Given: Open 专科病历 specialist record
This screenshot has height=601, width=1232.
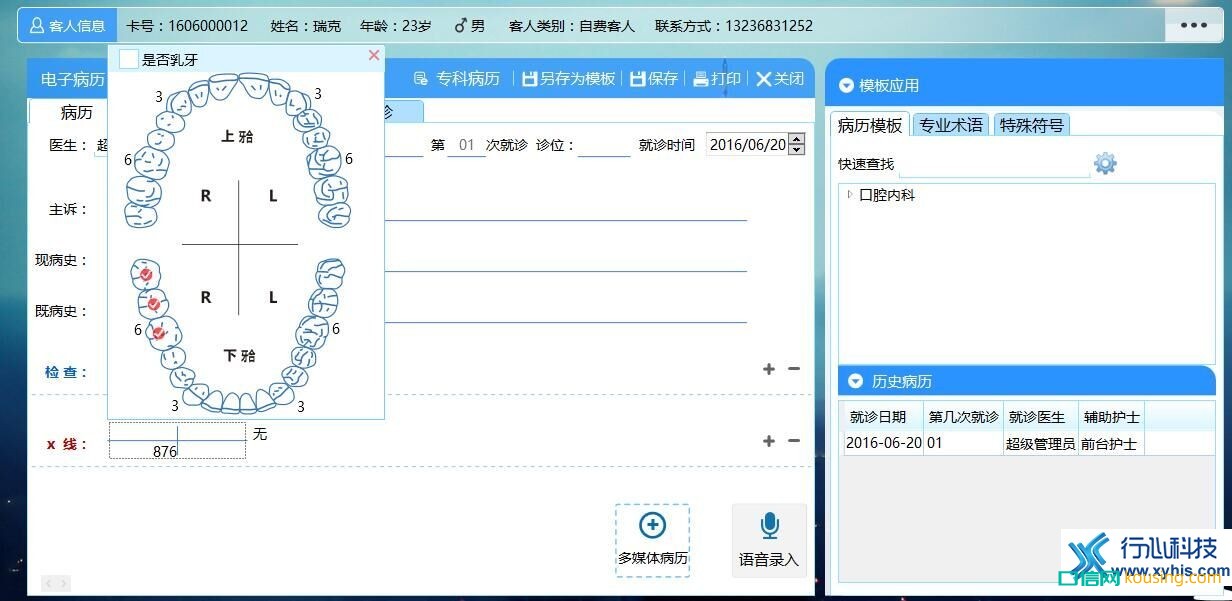Looking at the screenshot, I should click(457, 78).
